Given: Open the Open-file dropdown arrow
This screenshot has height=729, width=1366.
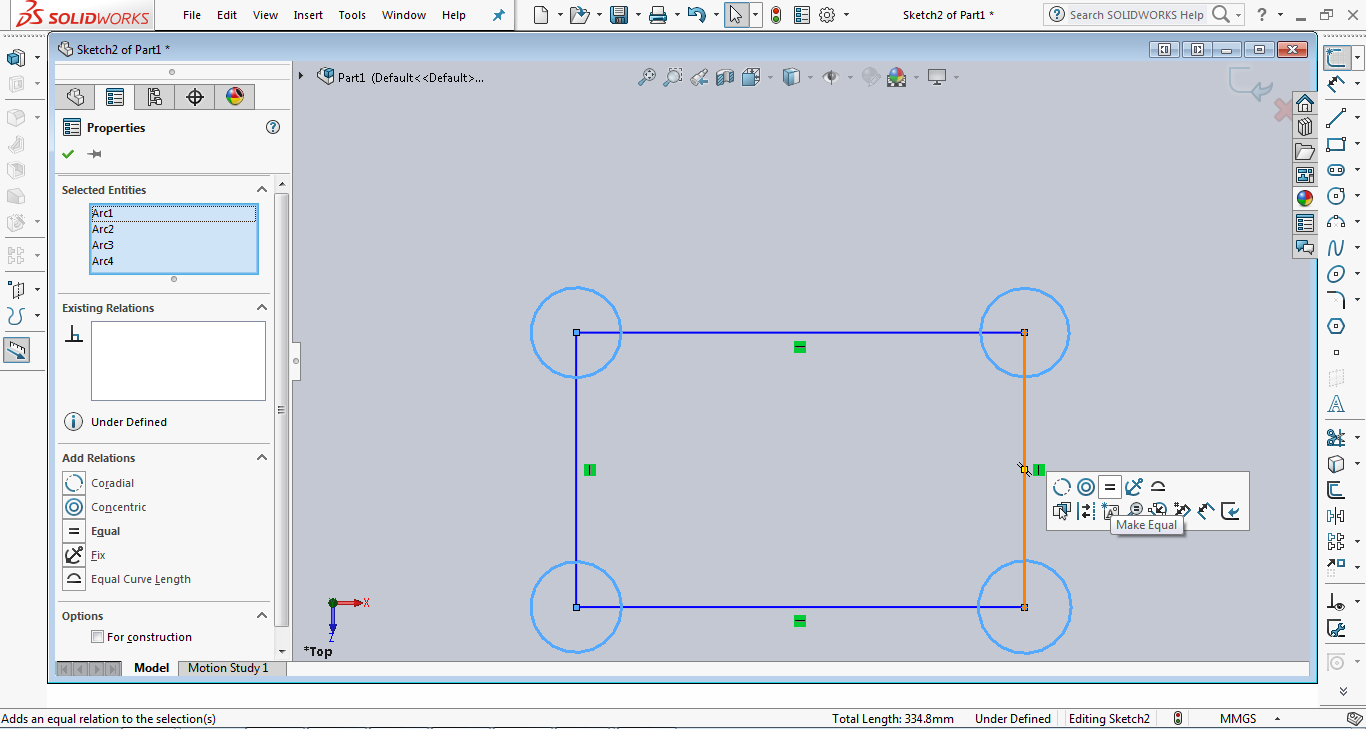Looking at the screenshot, I should coord(599,15).
